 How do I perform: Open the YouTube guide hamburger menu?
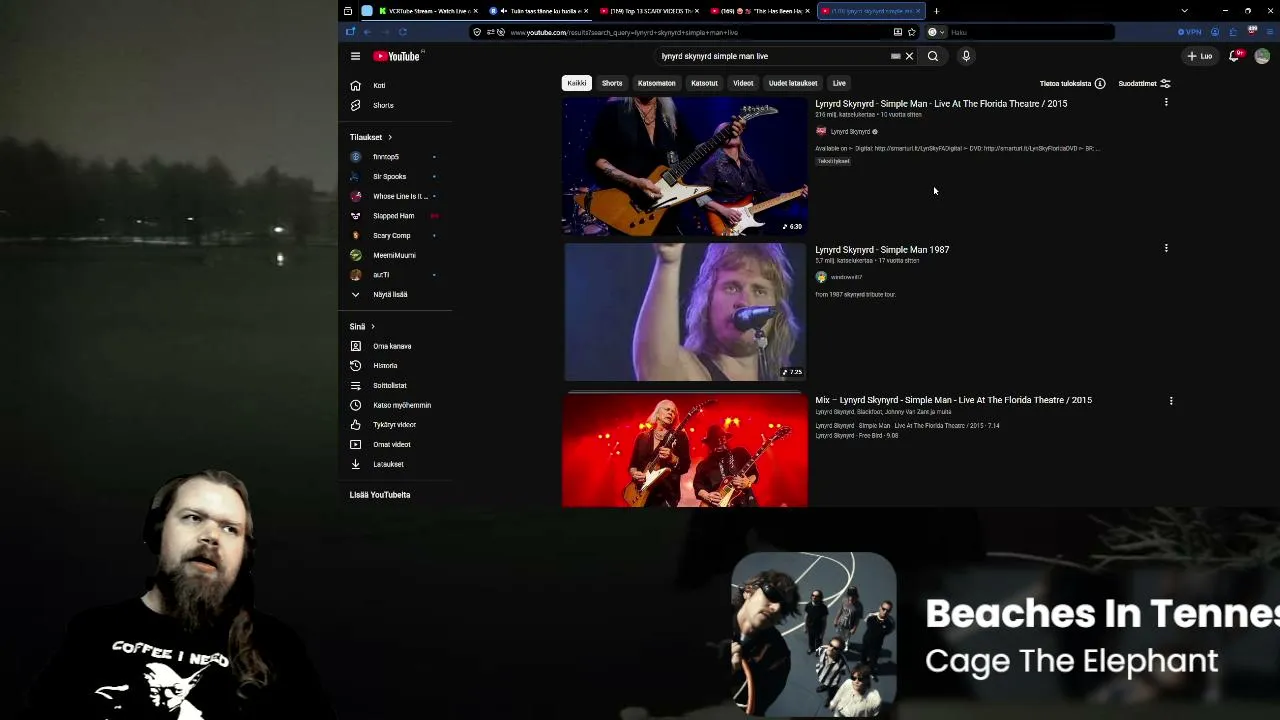click(x=355, y=56)
